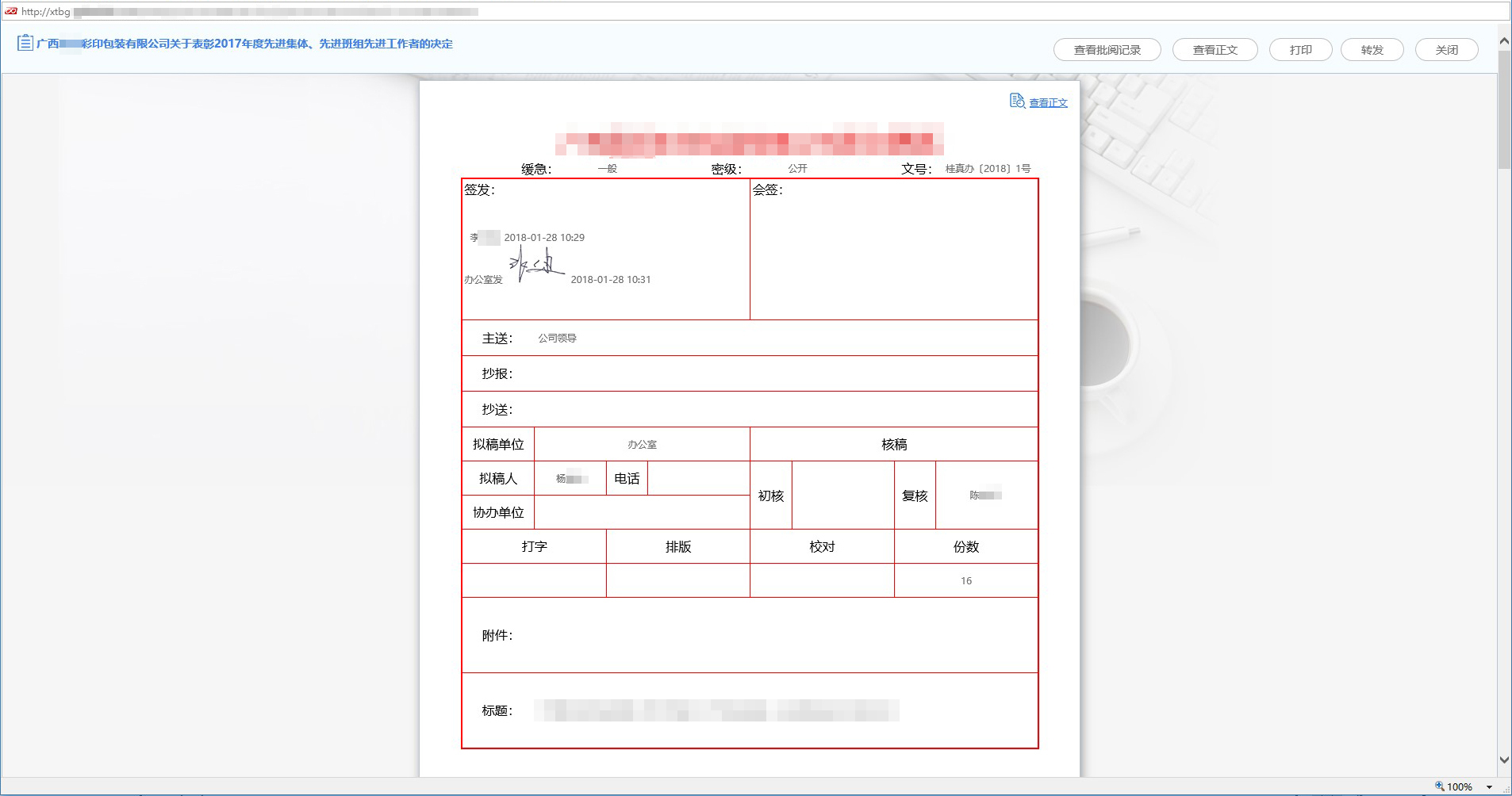The image size is (1512, 796).
Task: Follow the 查看正文 link in the form
Action: (1048, 103)
